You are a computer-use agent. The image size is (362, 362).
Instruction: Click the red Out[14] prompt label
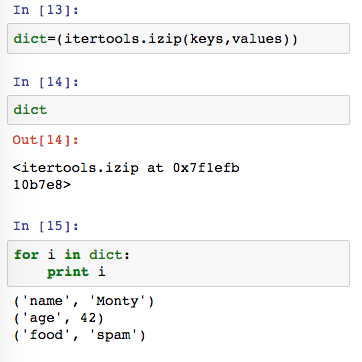tap(46, 140)
